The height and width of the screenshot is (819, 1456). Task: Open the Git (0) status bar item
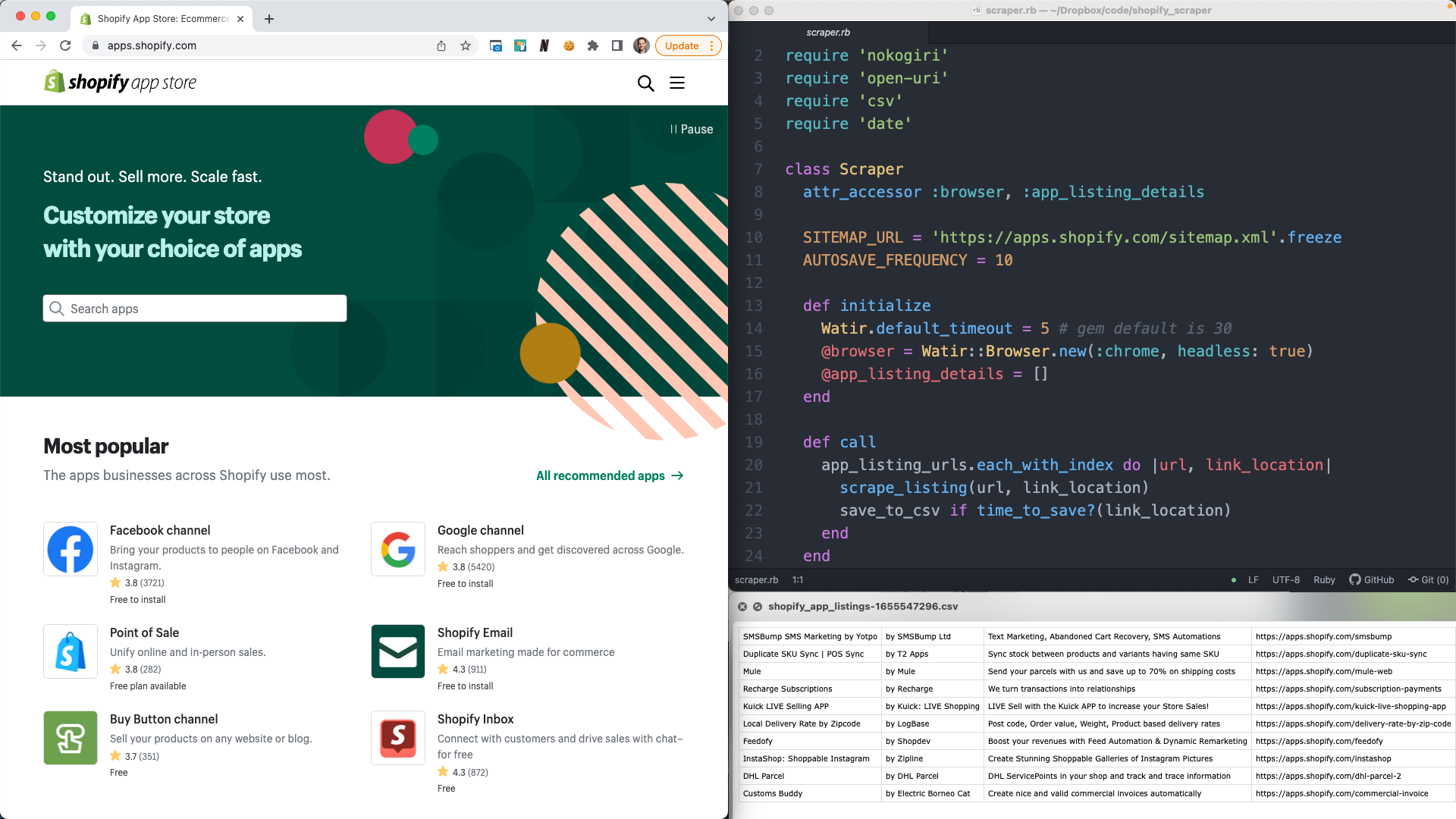[1428, 580]
